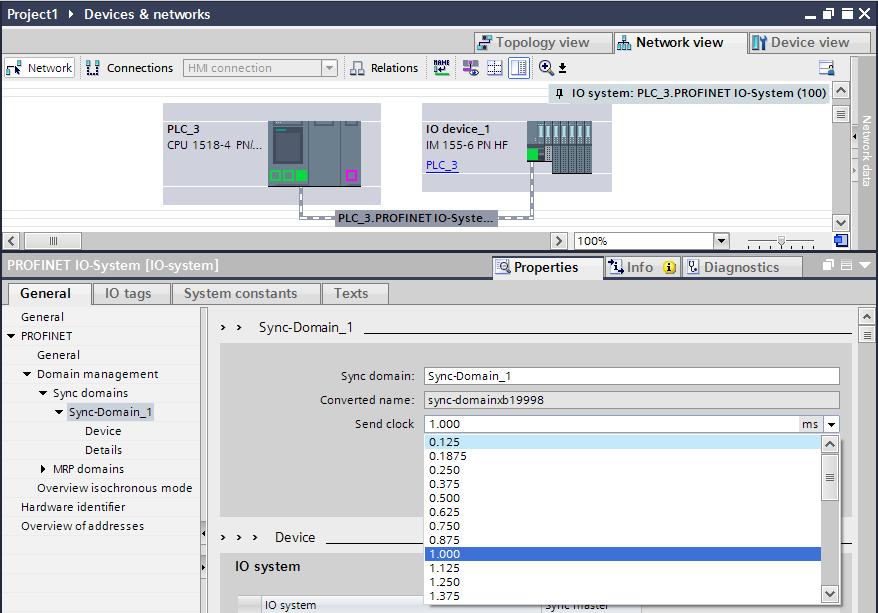Screen dimensions: 878x613
Task: Click the properties pane scroll up arrow
Action: (x=866, y=317)
